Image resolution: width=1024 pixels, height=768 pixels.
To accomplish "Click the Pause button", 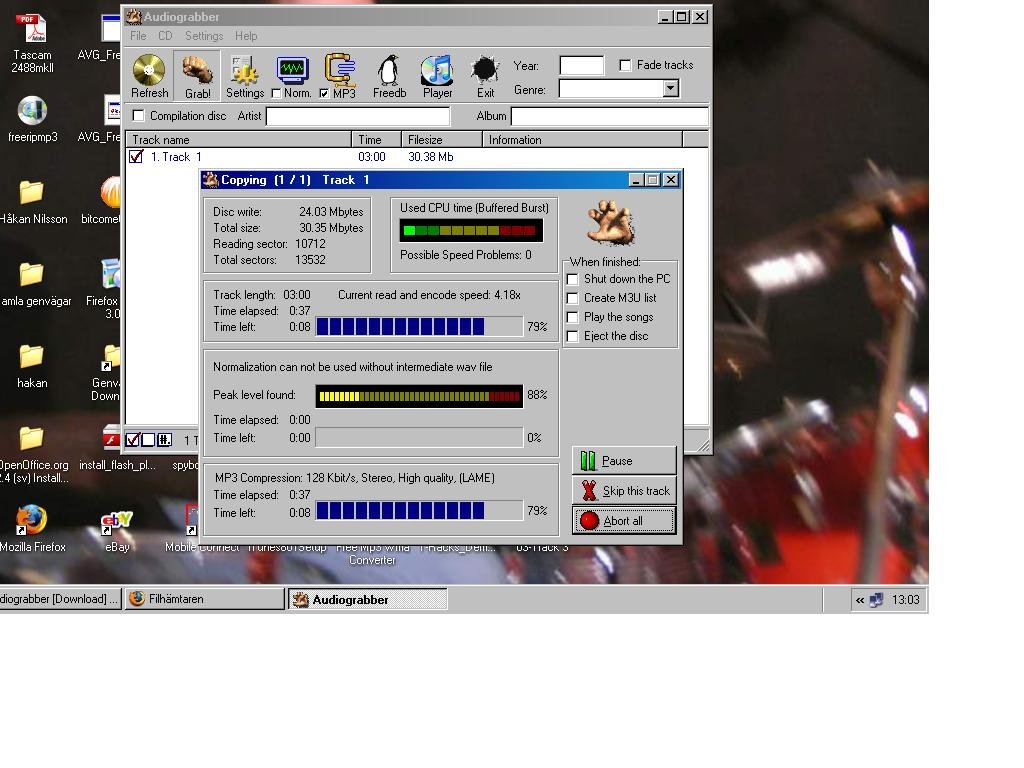I will (x=624, y=460).
